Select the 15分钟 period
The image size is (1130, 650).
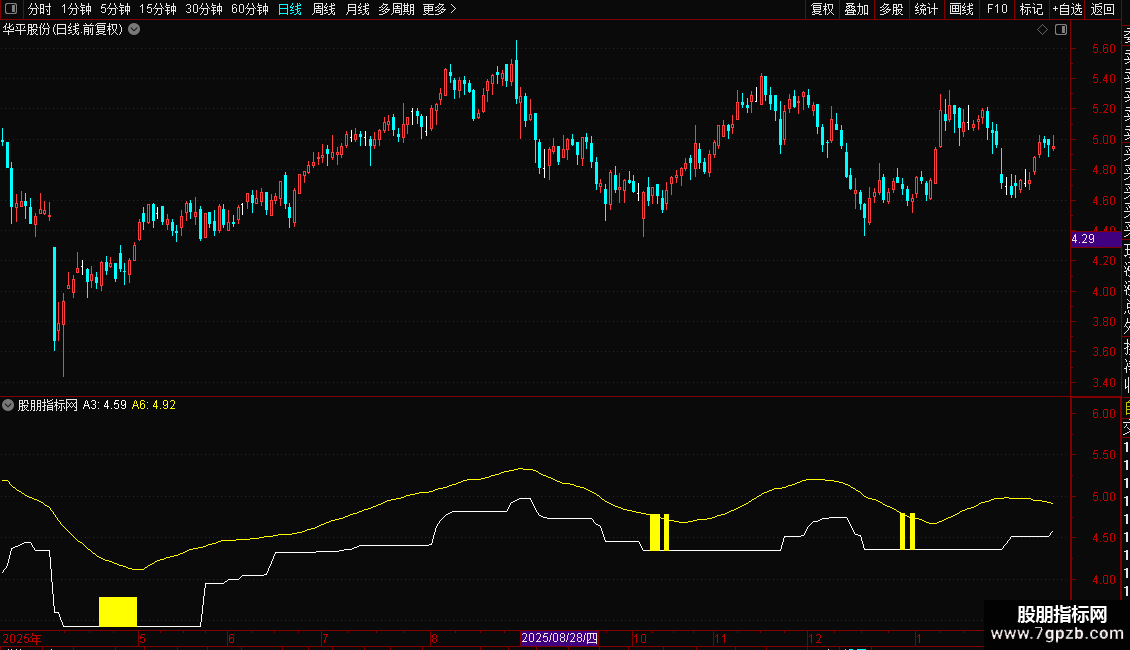click(157, 9)
